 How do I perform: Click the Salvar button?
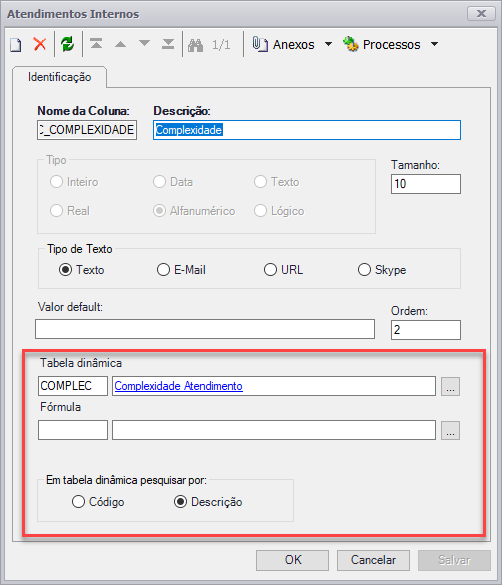point(454,560)
